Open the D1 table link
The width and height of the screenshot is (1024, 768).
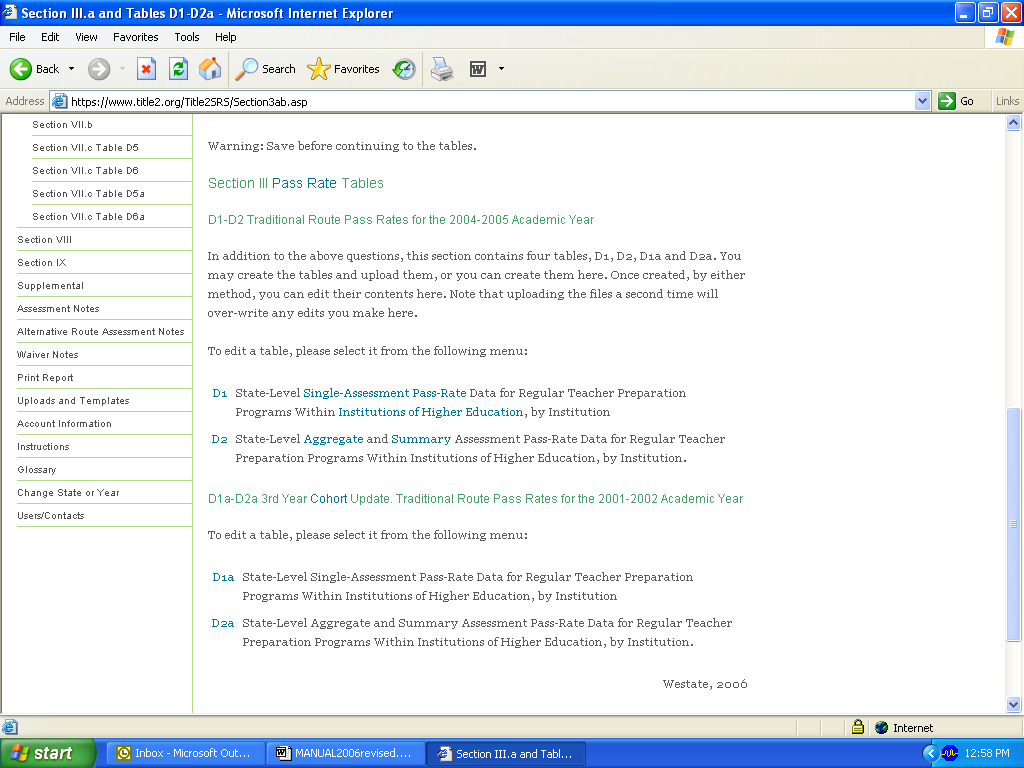click(220, 393)
